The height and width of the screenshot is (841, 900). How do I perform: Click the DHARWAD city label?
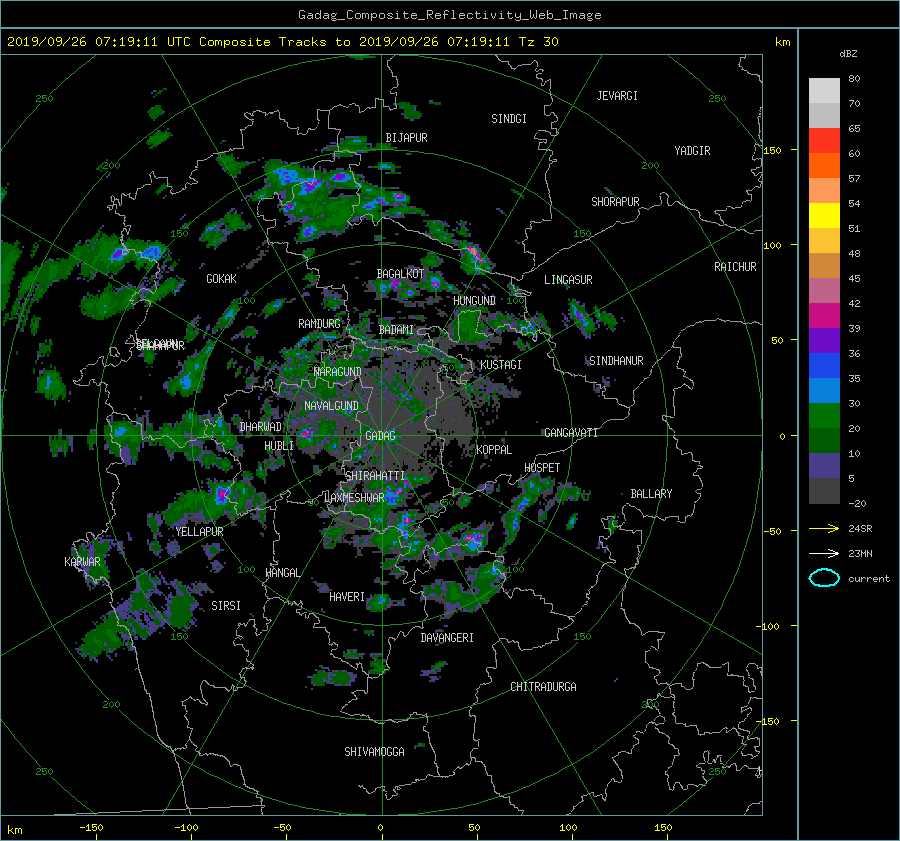(x=261, y=427)
